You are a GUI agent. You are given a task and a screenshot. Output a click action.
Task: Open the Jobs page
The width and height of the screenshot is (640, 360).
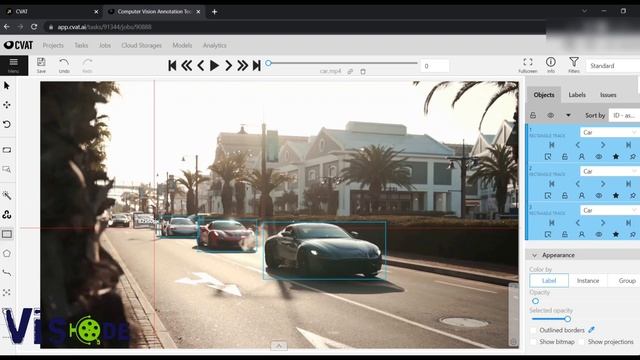click(x=105, y=45)
